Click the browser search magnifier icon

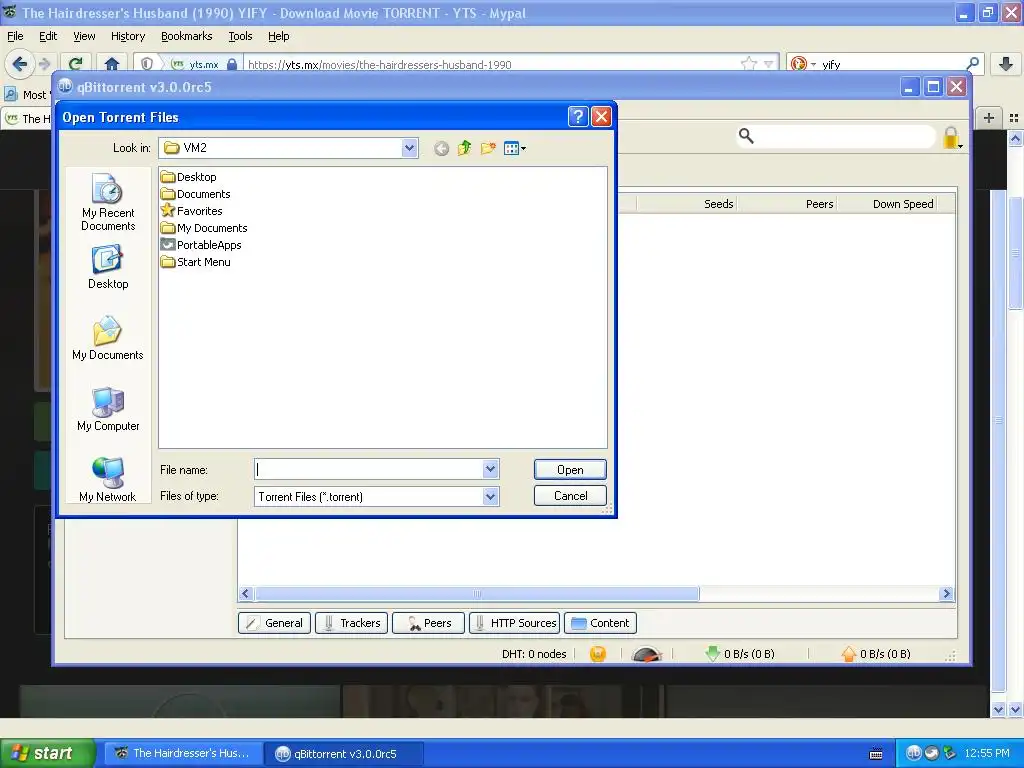972,64
